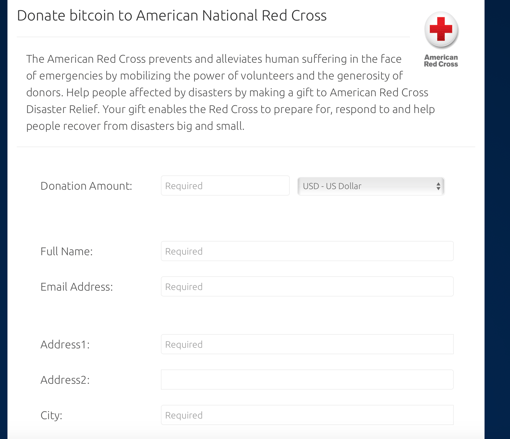Screen dimensions: 510x439
Task: Click the "Address2:" label
Action: pos(65,380)
